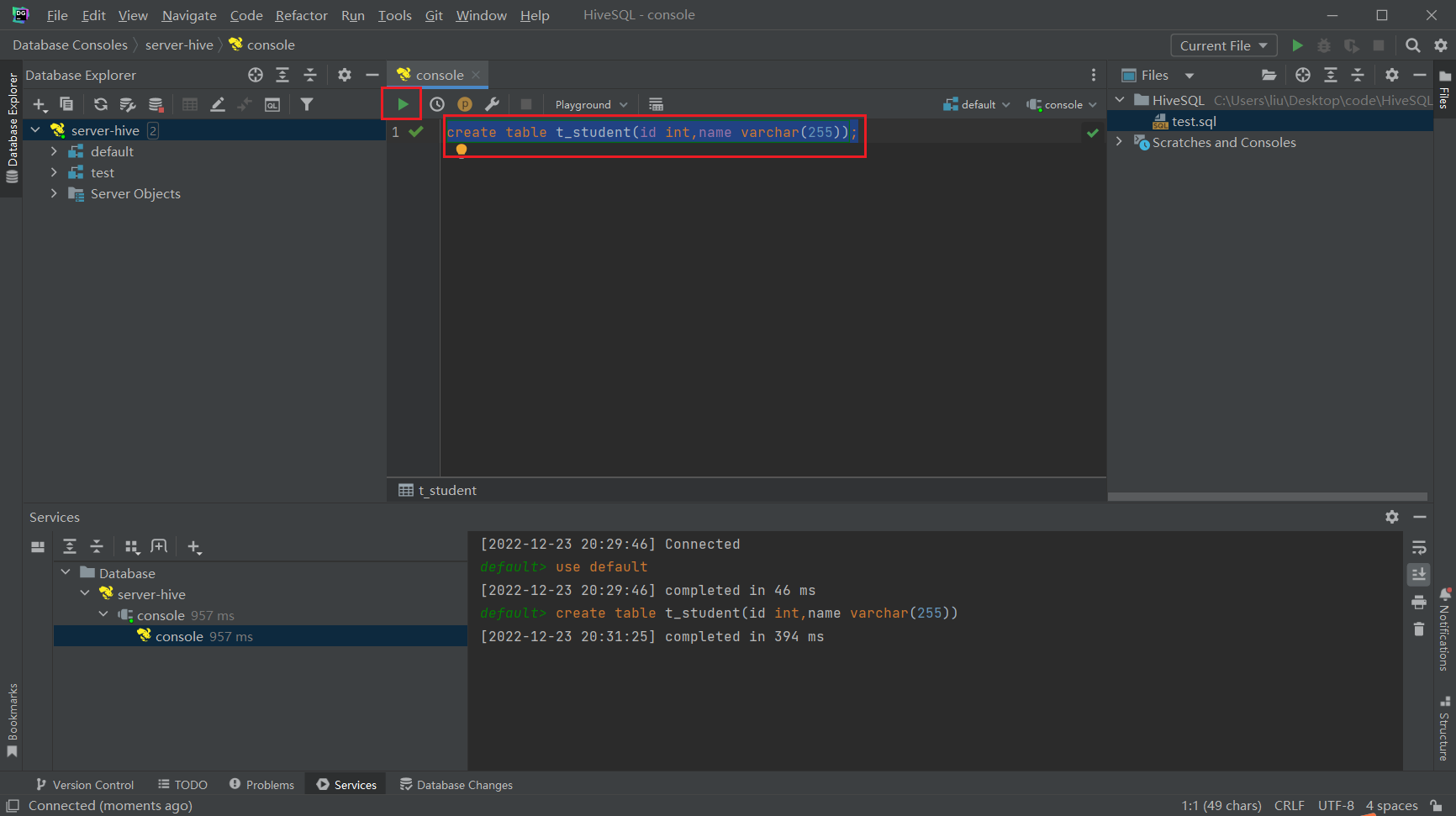Toggle read-only lock icon in status bar

[1437, 806]
